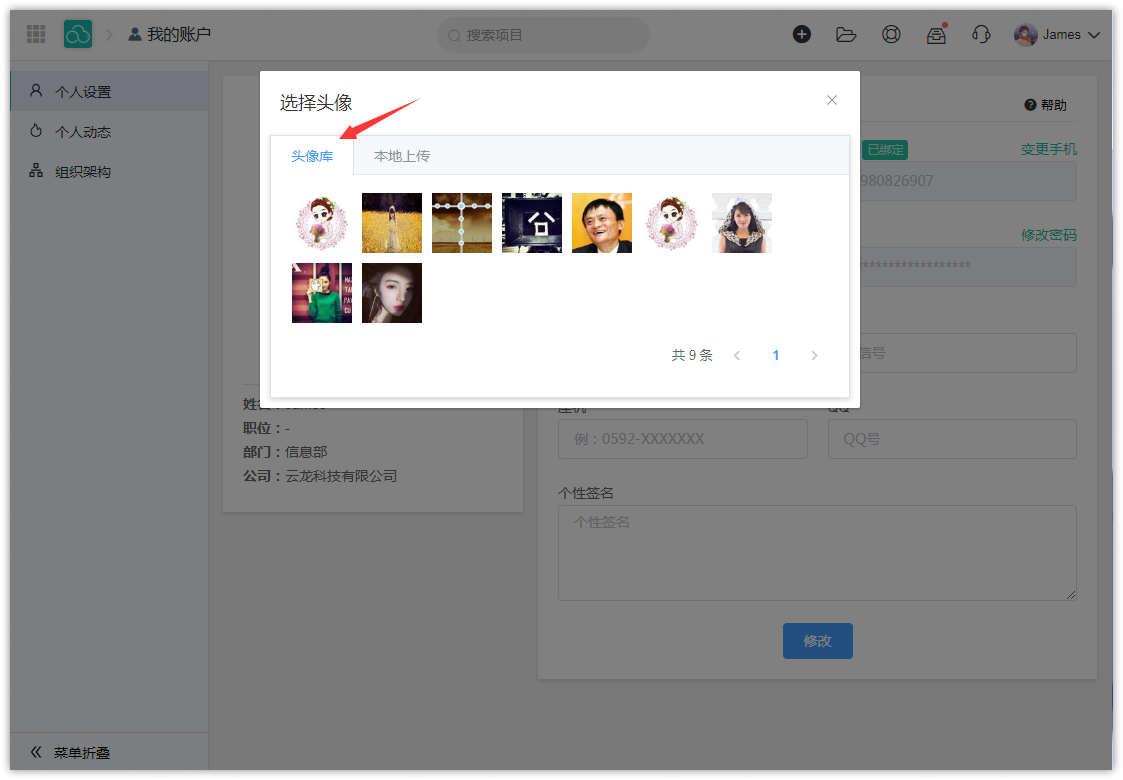The width and height of the screenshot is (1123, 780).
Task: Click the landline phone input field
Action: point(683,439)
